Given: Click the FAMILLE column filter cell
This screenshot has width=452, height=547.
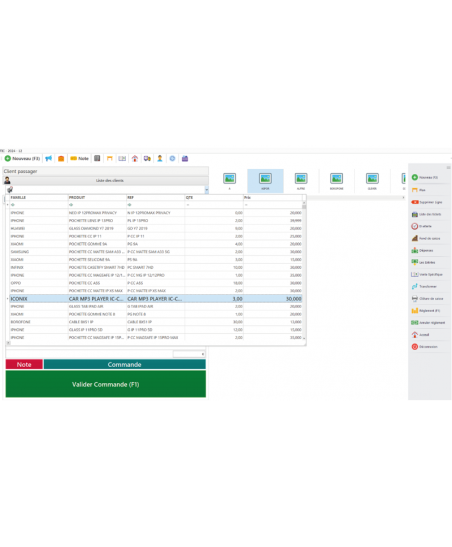Looking at the screenshot, I should [x=38, y=205].
